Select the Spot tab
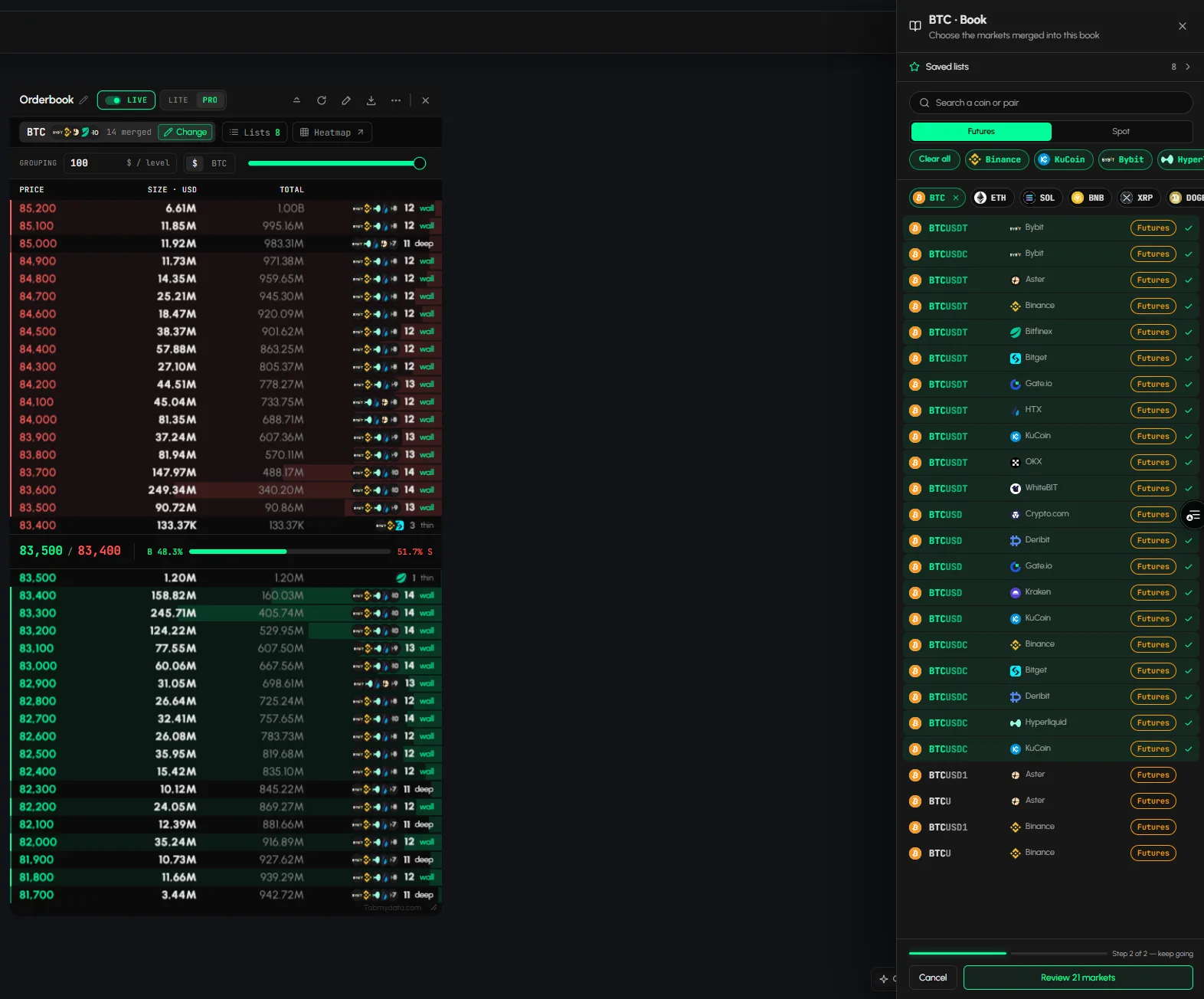1204x999 pixels. pos(1121,132)
